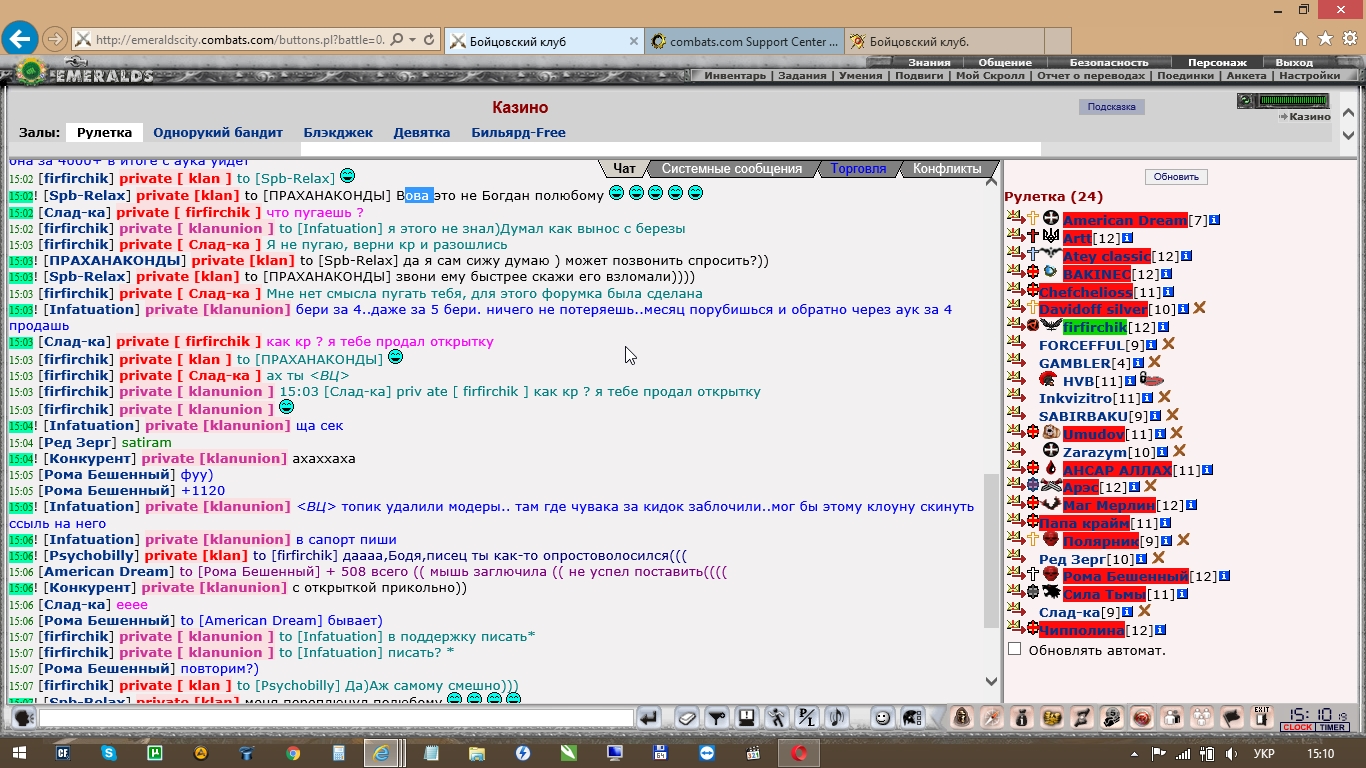
Task: Open Отчет о переводах link
Action: (x=1091, y=76)
